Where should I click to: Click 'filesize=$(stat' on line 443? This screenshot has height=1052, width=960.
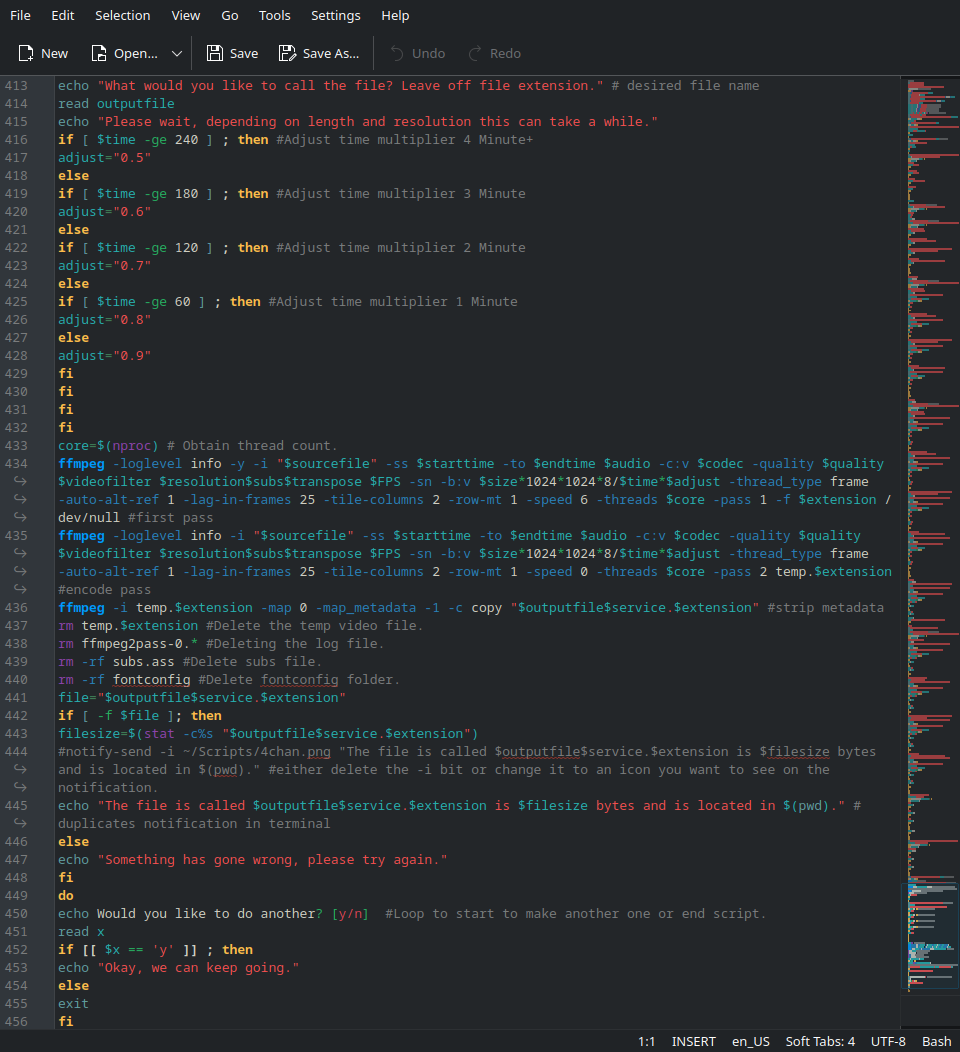(116, 733)
